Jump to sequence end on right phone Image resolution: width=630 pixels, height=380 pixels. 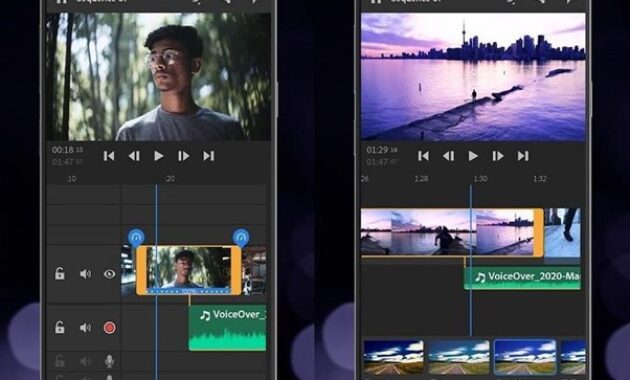point(523,156)
